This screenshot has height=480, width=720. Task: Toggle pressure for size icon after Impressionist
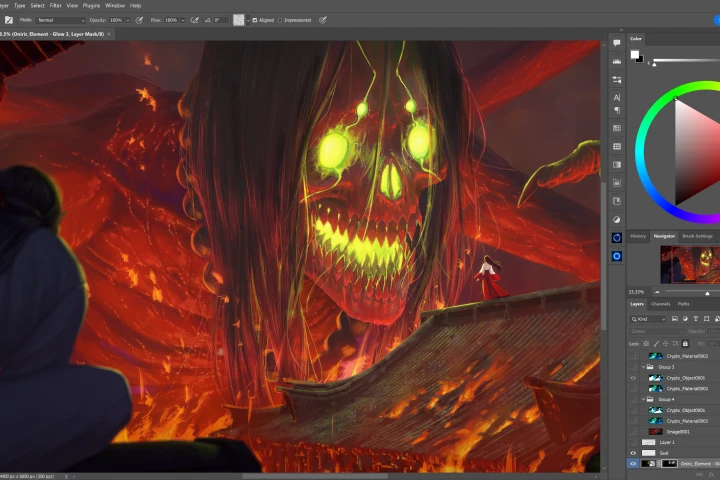(323, 20)
